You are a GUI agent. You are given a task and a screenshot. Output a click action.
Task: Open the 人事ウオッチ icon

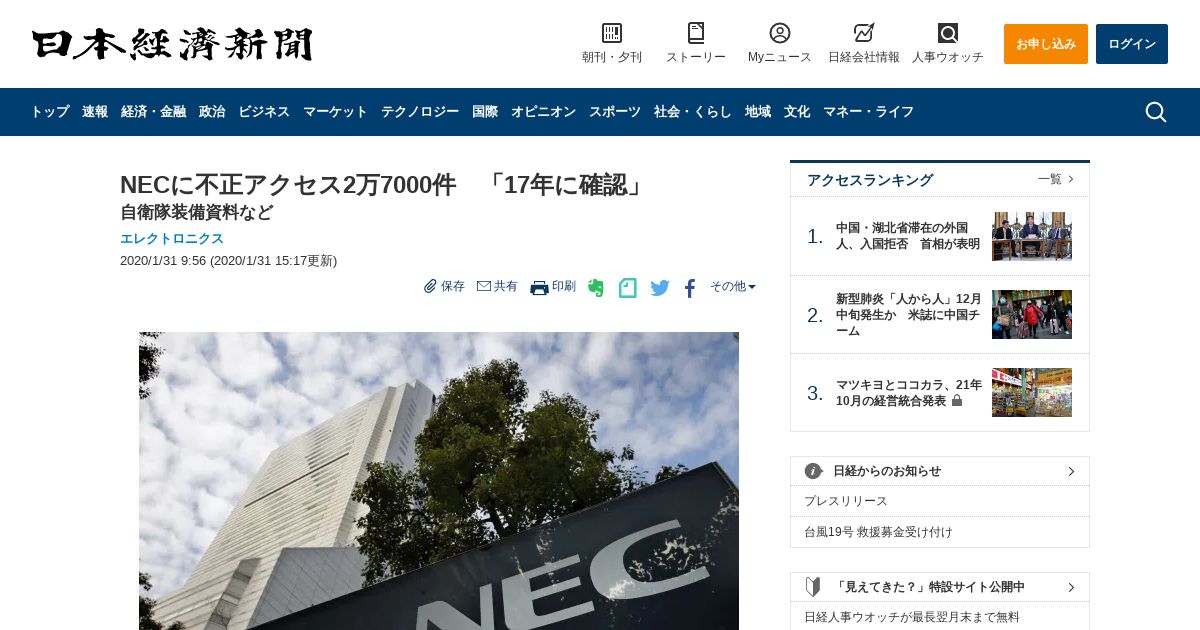(x=948, y=33)
